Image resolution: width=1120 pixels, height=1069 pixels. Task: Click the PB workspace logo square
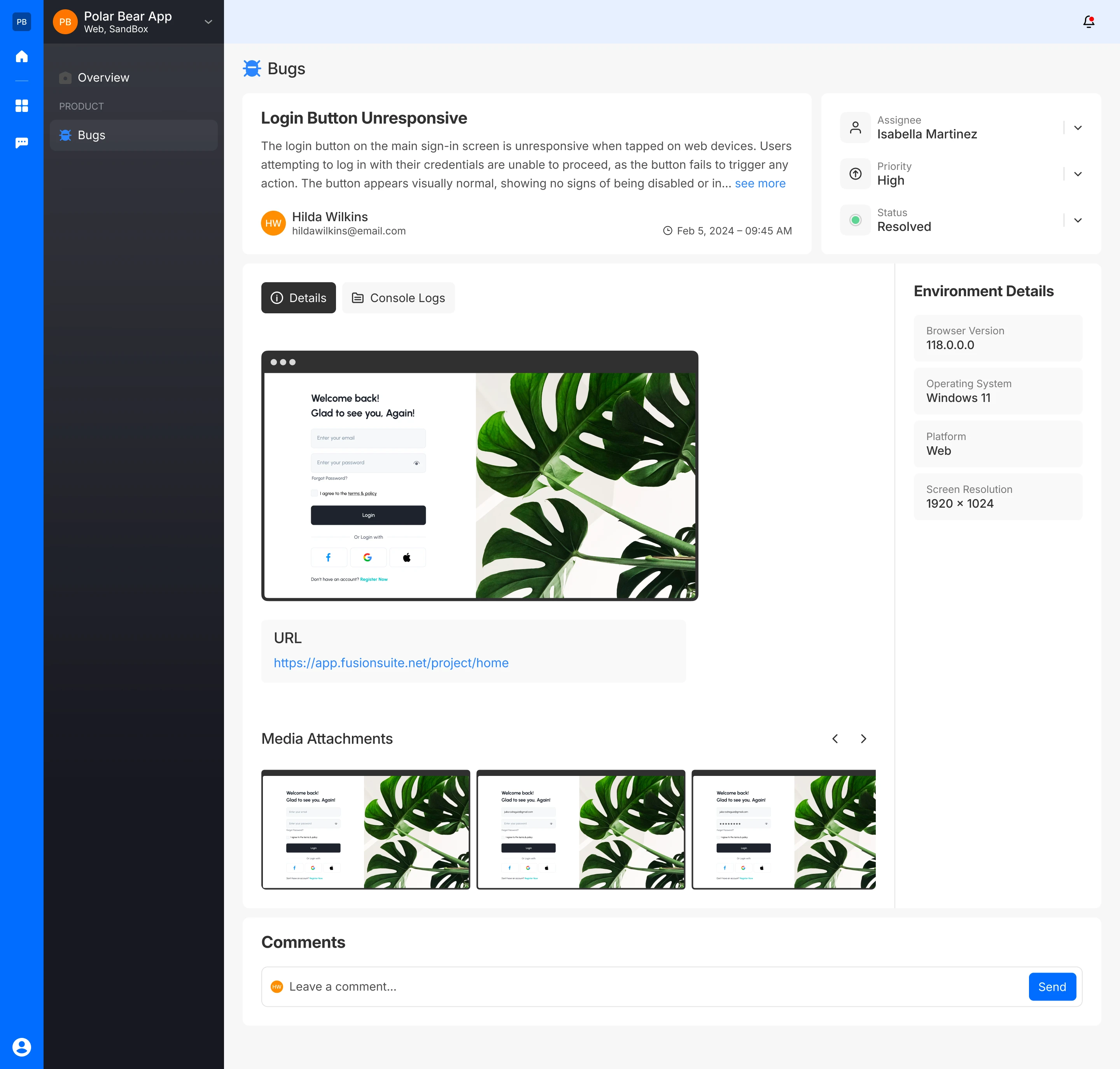tap(22, 22)
